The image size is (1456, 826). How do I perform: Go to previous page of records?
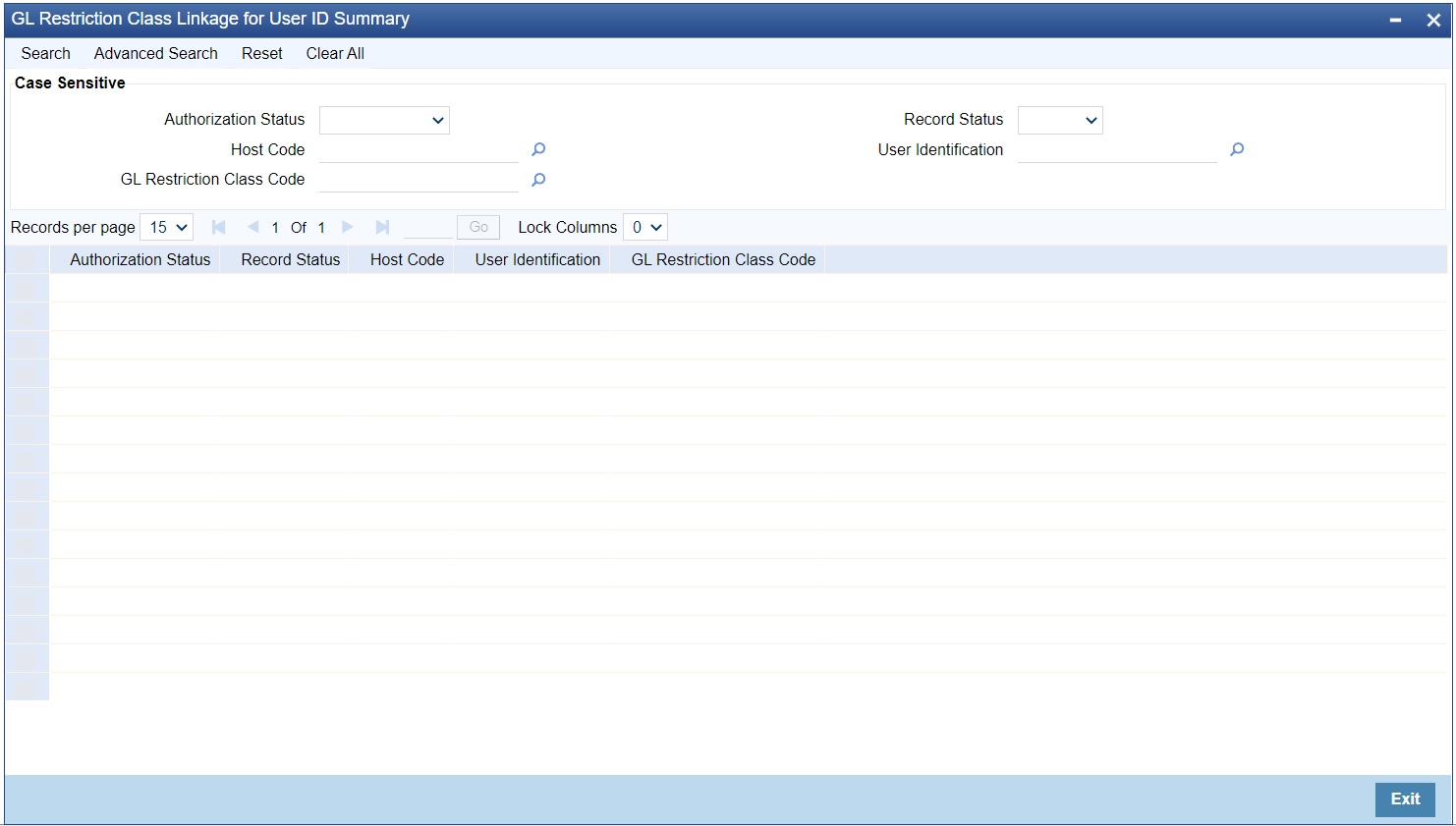(252, 227)
